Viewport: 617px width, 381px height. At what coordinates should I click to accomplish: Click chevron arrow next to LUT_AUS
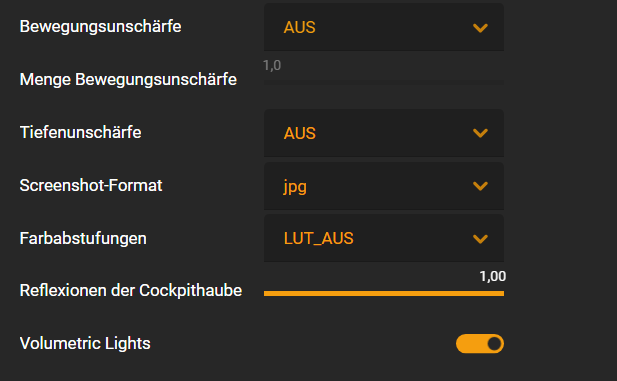tap(480, 239)
